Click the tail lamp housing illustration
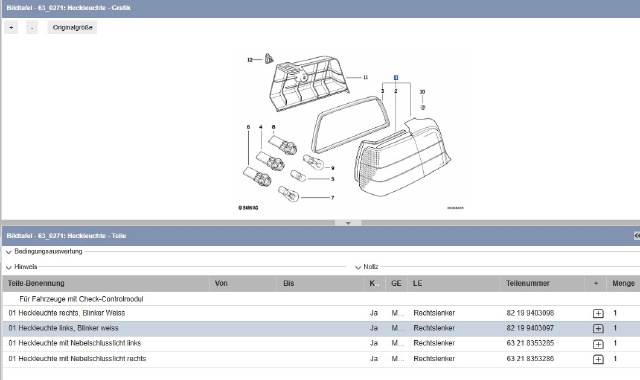 pos(402,157)
